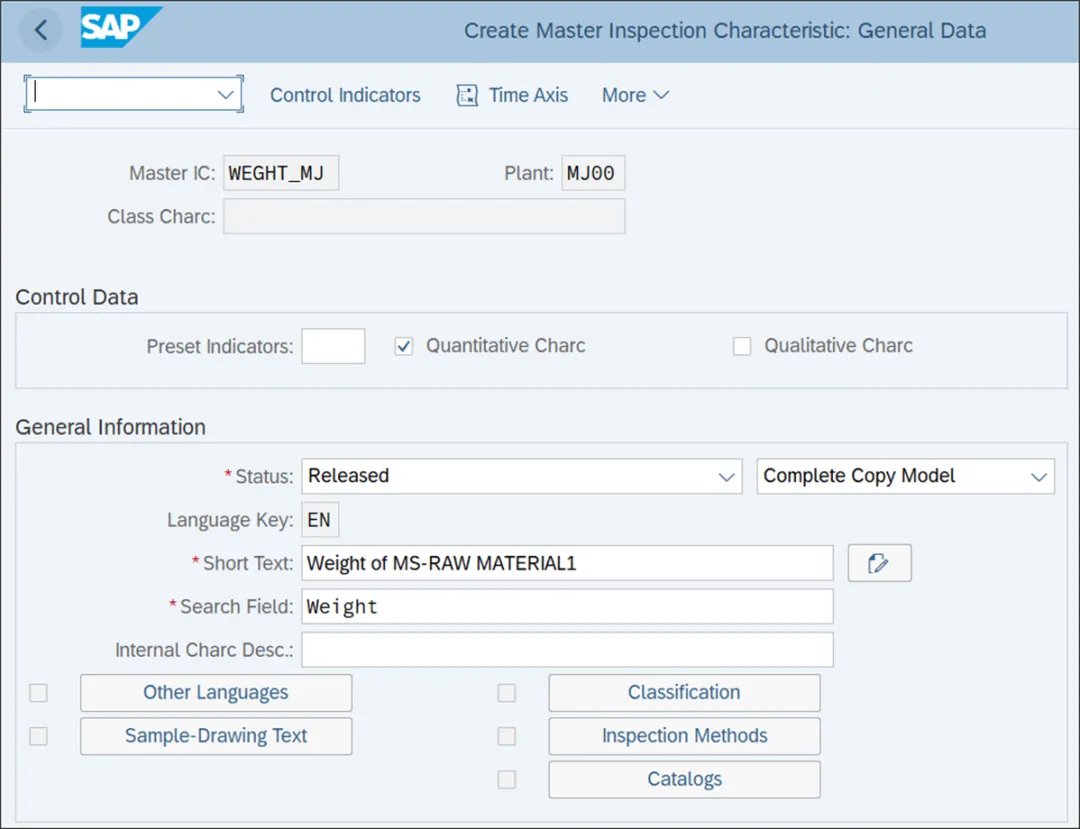The height and width of the screenshot is (829, 1080).
Task: Click the Other Languages button
Action: [216, 693]
